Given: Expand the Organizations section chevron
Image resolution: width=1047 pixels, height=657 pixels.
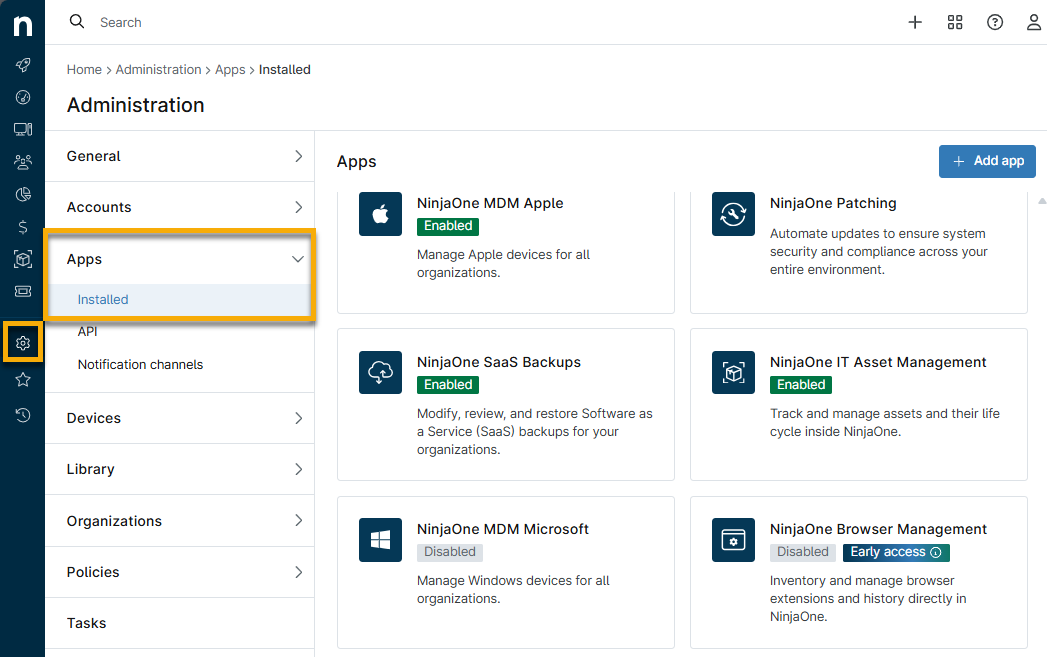Looking at the screenshot, I should pos(298,520).
